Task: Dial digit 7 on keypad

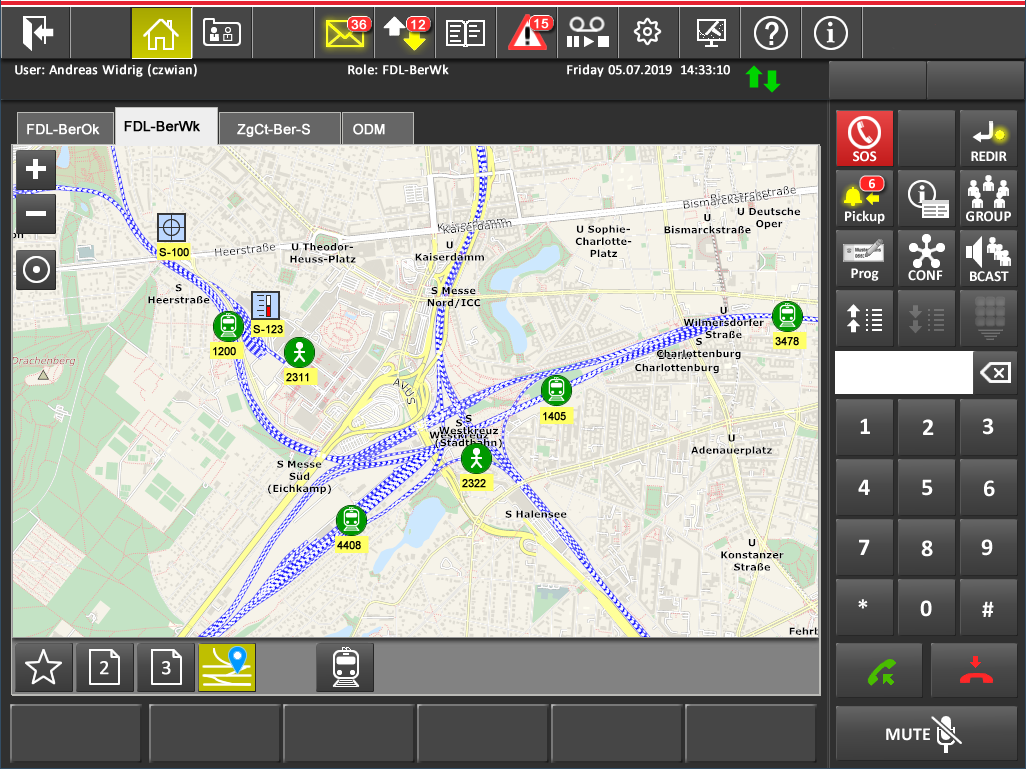Action: click(864, 548)
